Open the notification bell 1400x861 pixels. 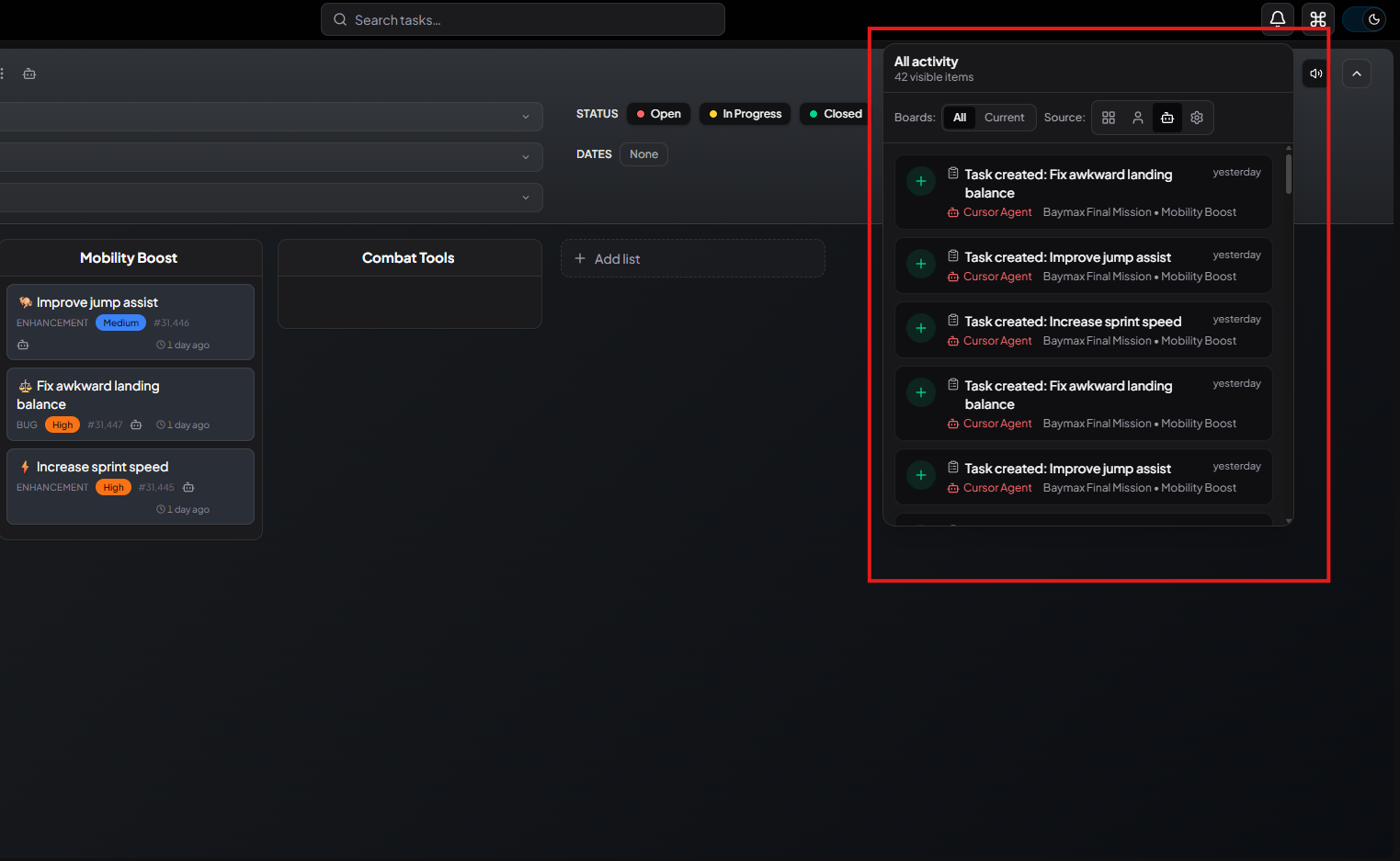(1277, 18)
